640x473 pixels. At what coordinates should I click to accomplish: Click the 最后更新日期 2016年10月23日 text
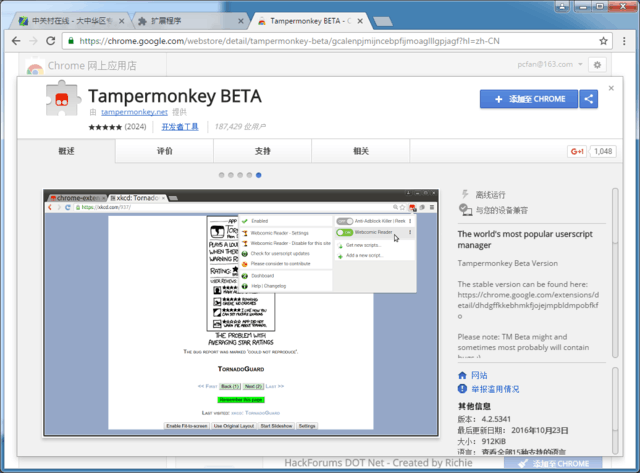click(513, 431)
